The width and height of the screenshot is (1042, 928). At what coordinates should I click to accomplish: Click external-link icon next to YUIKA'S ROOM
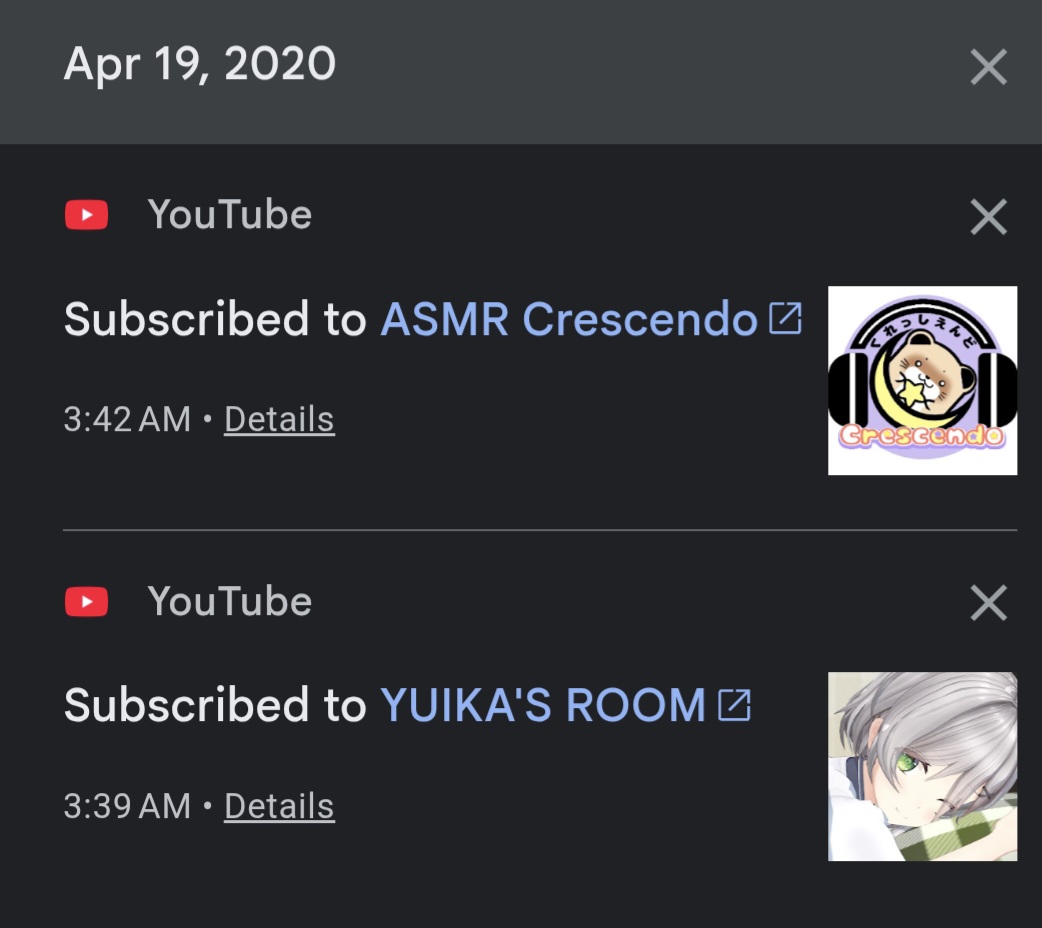(x=734, y=705)
